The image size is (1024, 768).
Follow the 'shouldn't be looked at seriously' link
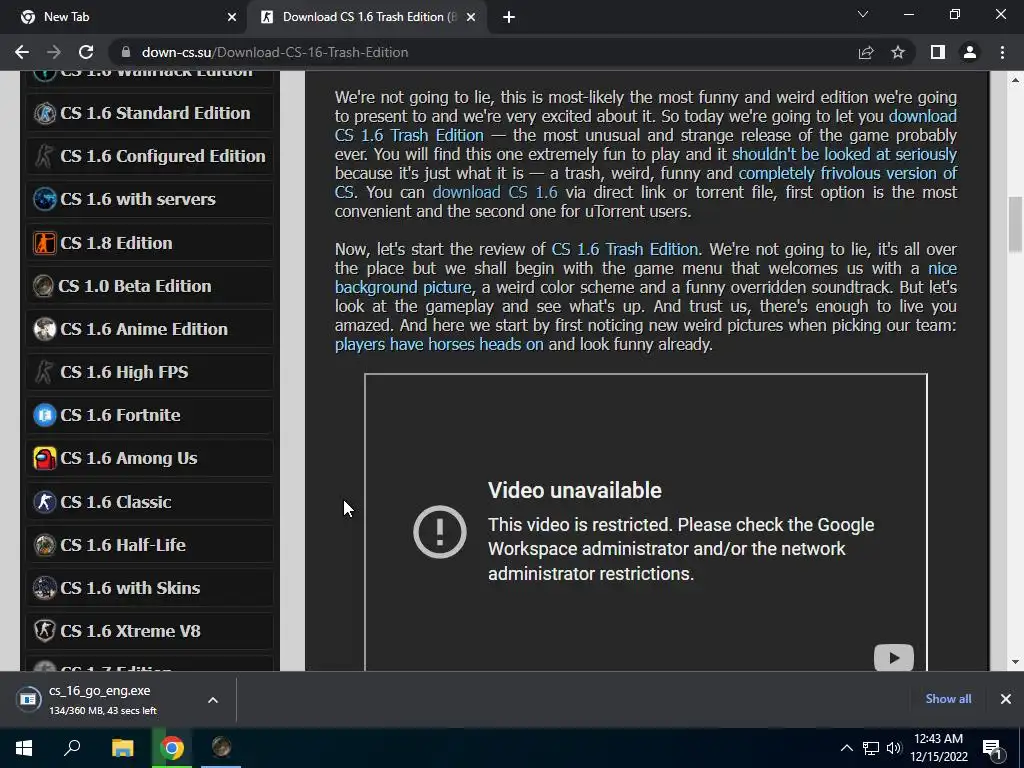[844, 154]
